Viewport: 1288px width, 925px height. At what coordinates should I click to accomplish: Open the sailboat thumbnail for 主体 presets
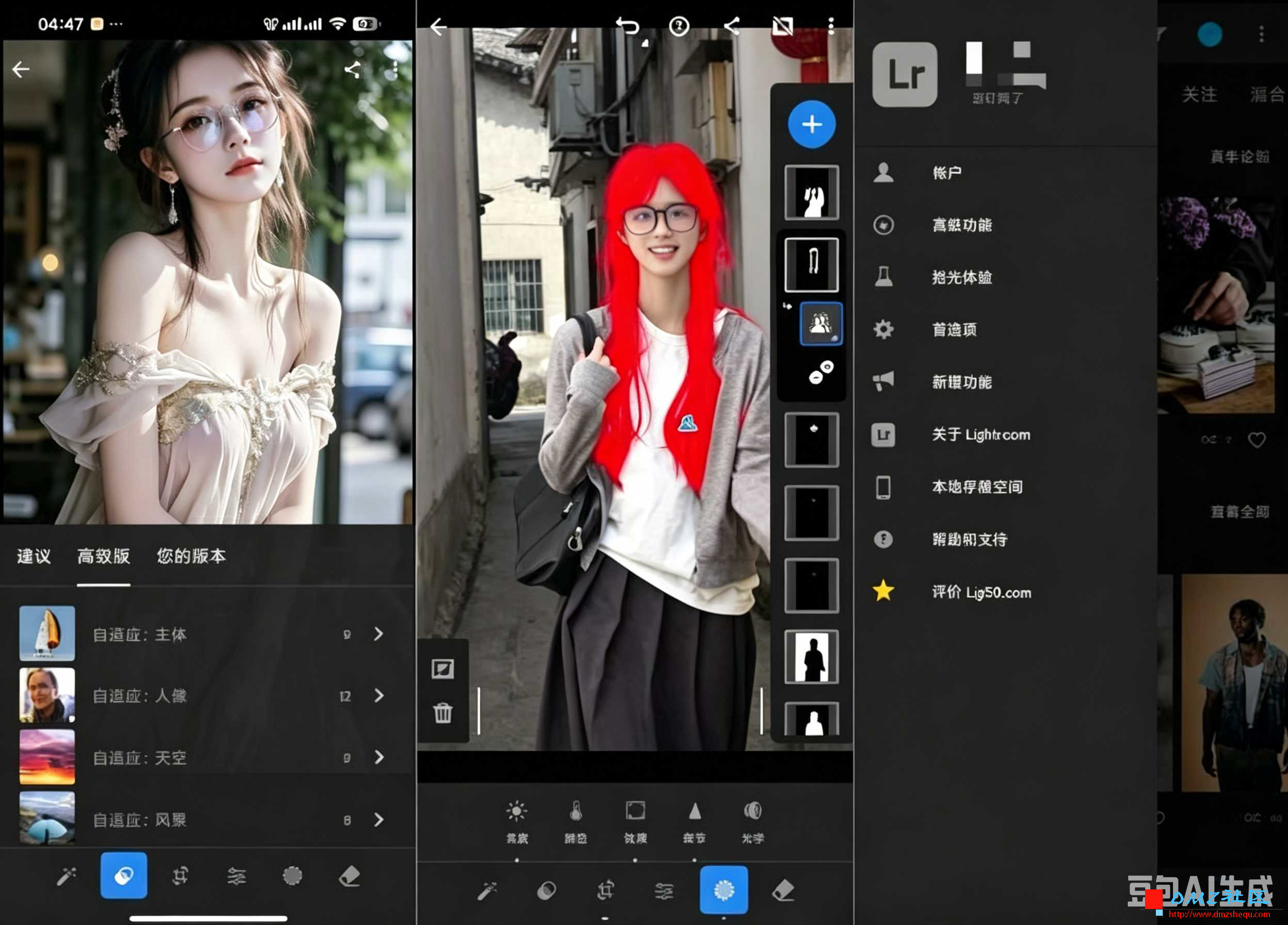pos(47,633)
